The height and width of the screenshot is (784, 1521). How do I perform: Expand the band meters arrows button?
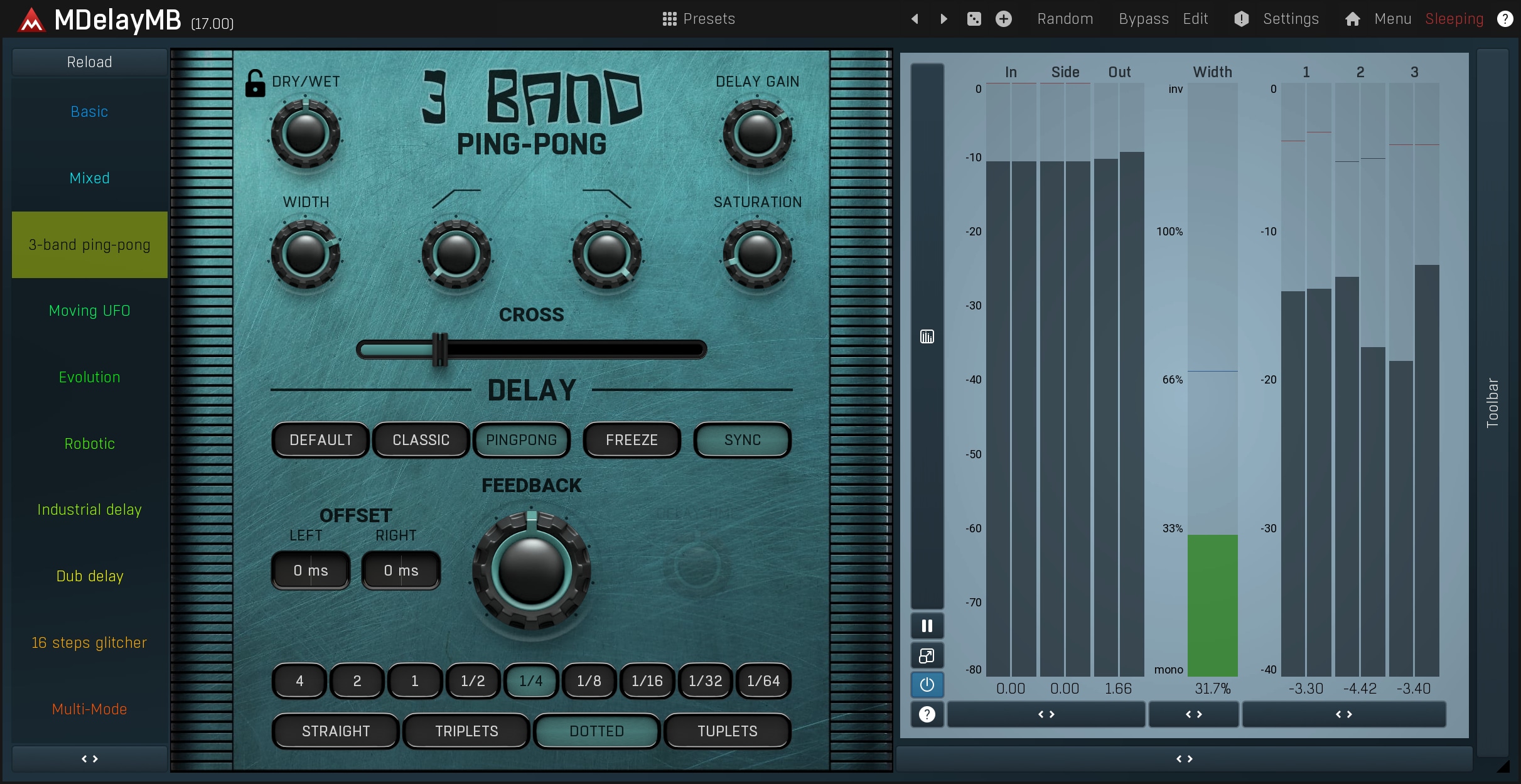point(1343,714)
